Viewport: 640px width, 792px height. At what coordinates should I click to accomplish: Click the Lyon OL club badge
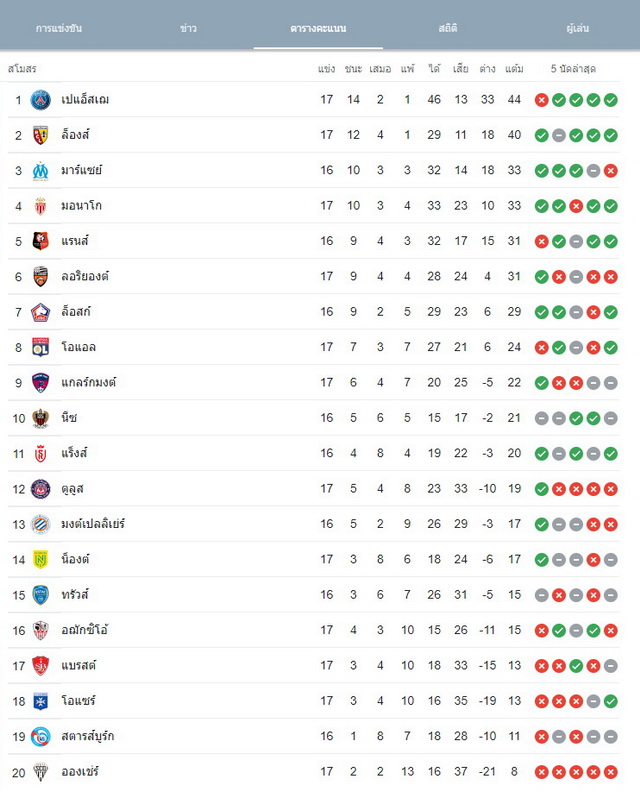click(x=40, y=348)
